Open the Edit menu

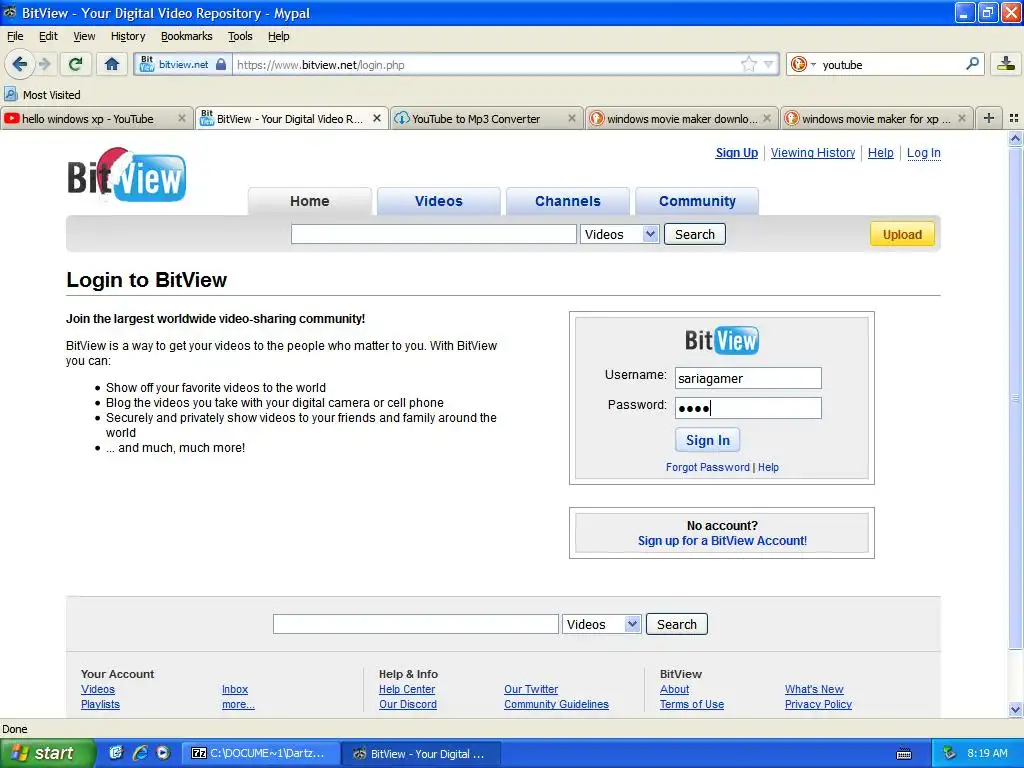pyautogui.click(x=48, y=36)
